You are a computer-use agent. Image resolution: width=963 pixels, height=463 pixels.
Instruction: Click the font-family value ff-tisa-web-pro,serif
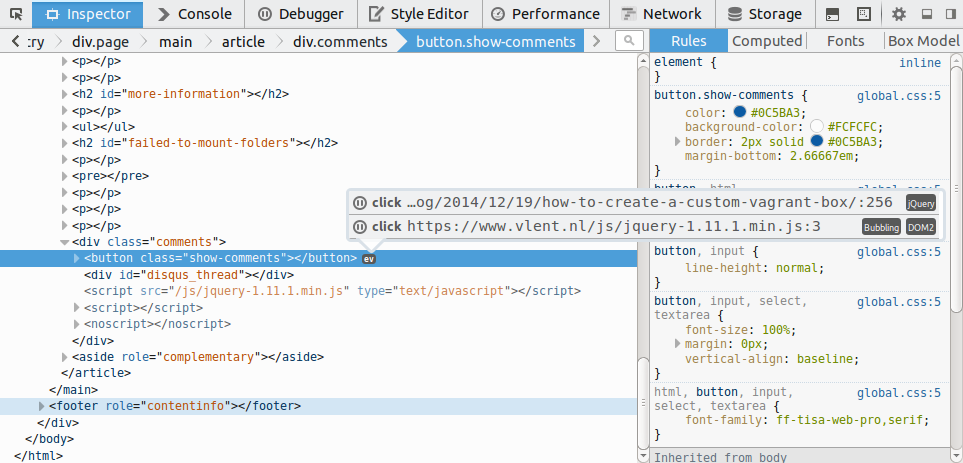(849, 421)
